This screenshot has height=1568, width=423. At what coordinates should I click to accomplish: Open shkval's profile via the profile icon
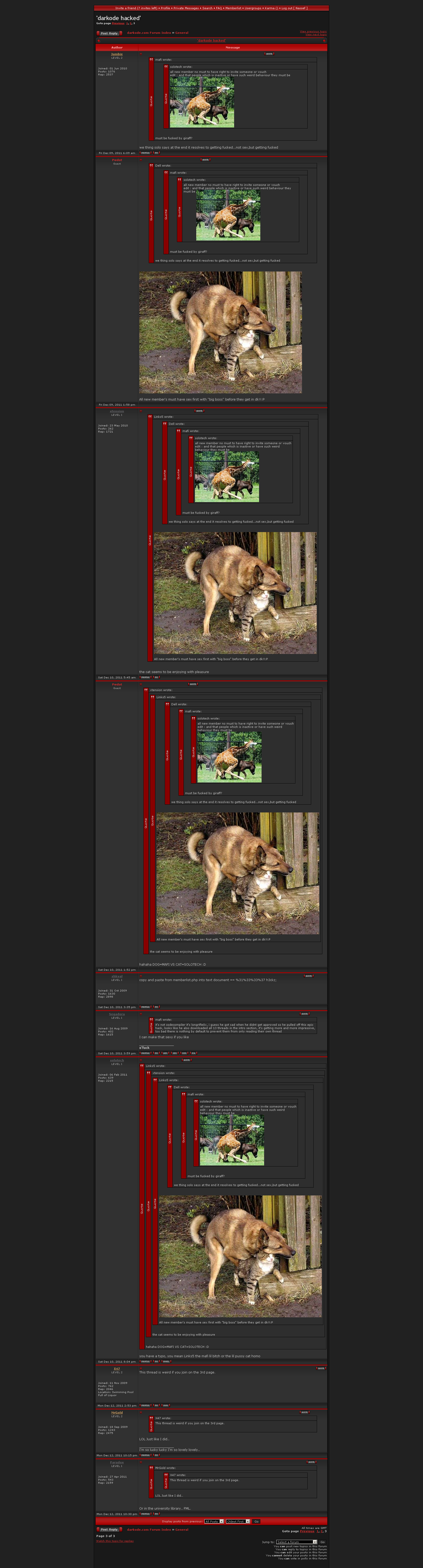tap(145, 1007)
